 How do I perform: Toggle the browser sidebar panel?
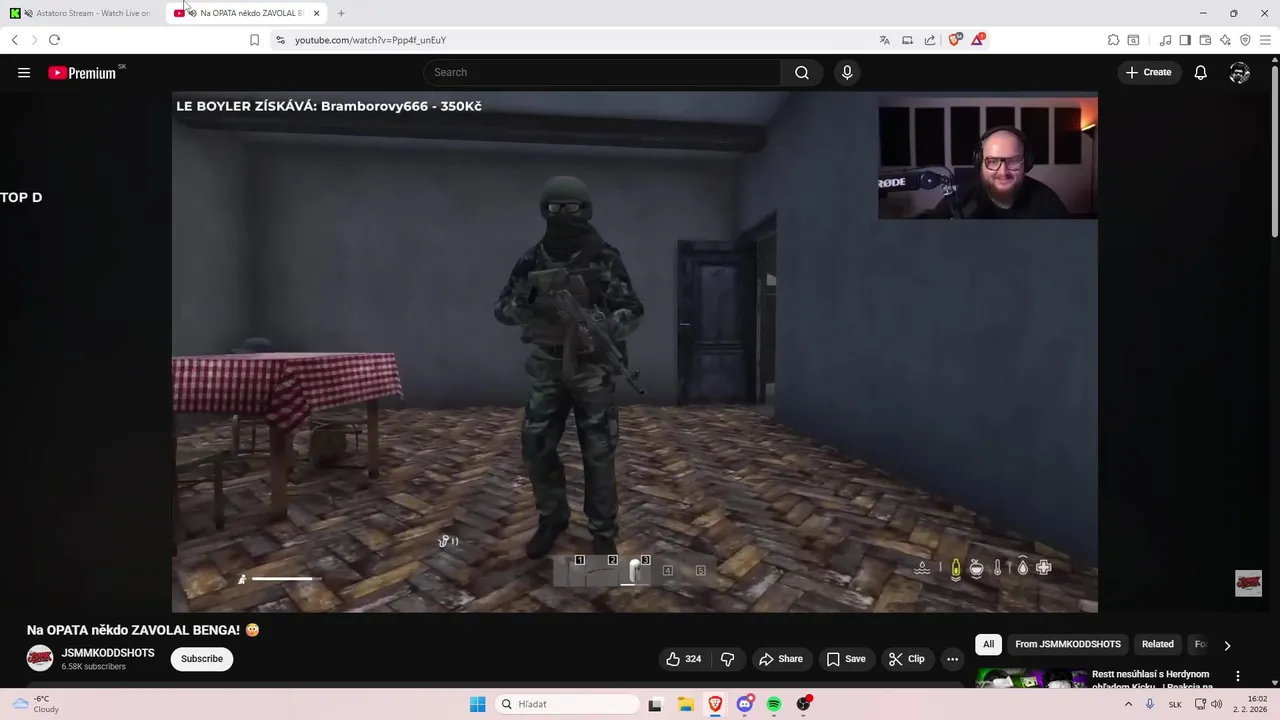(1185, 40)
